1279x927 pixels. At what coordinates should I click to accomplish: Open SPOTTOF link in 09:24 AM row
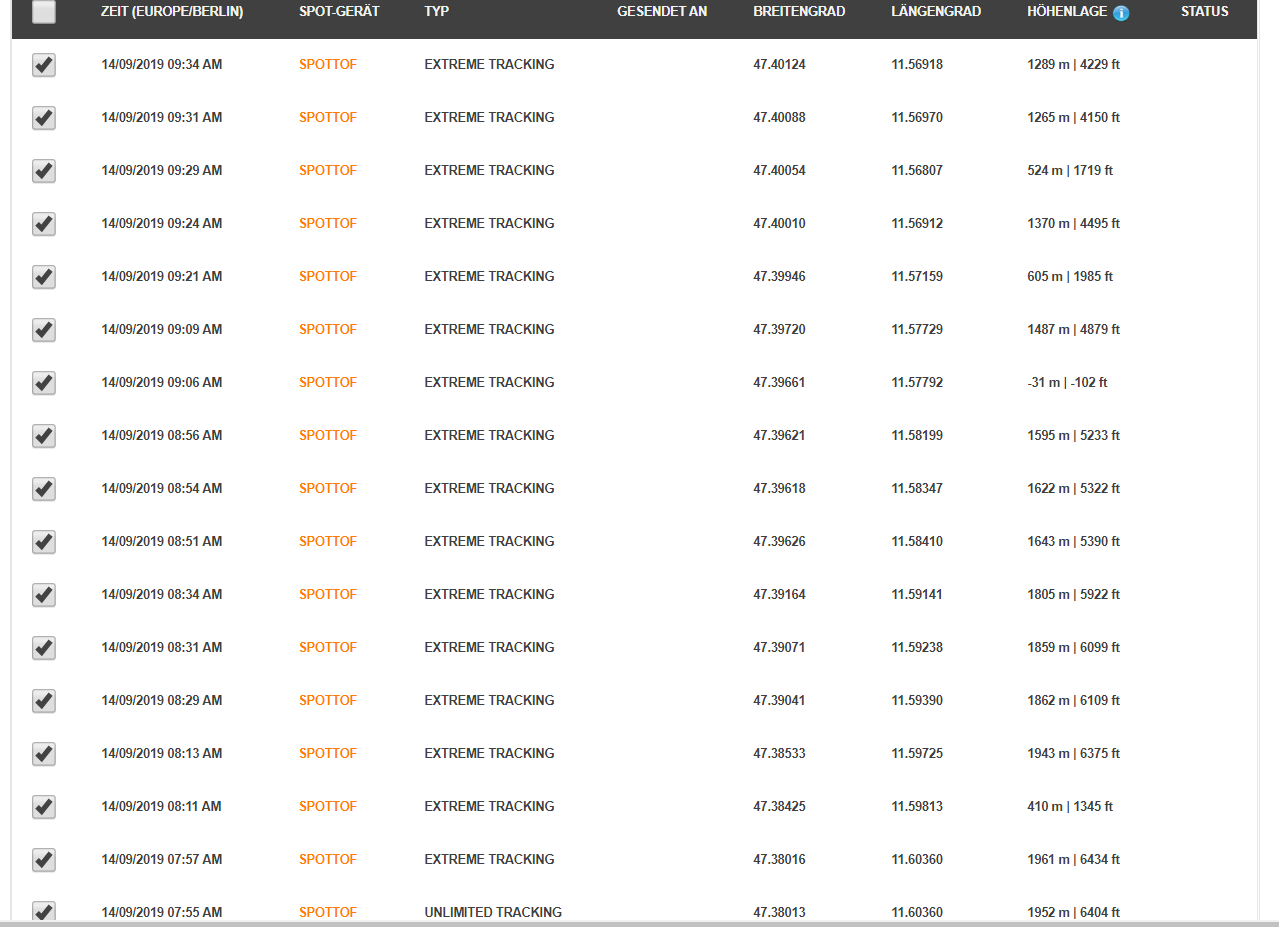point(328,224)
